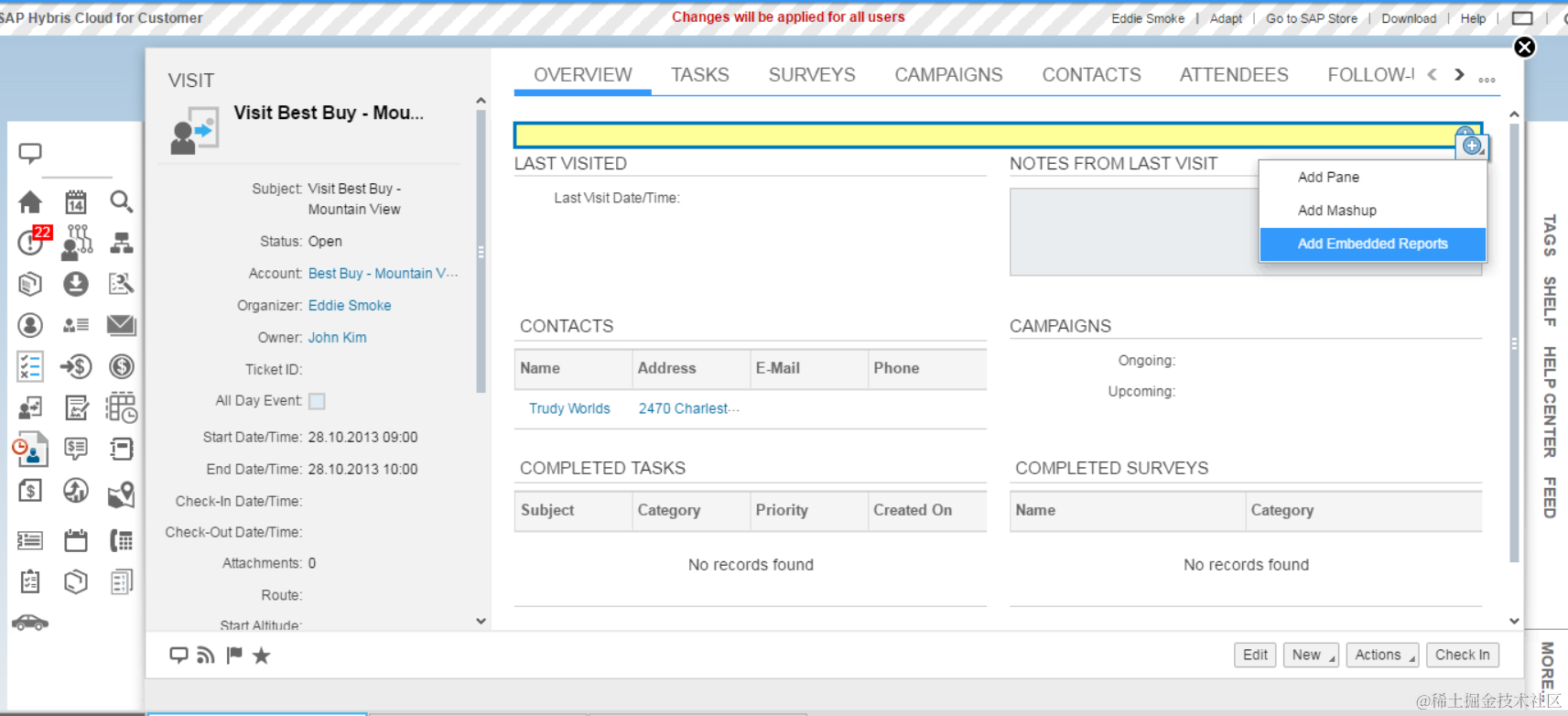Click Go to SAP Store link
The width and height of the screenshot is (1568, 716).
click(1312, 18)
